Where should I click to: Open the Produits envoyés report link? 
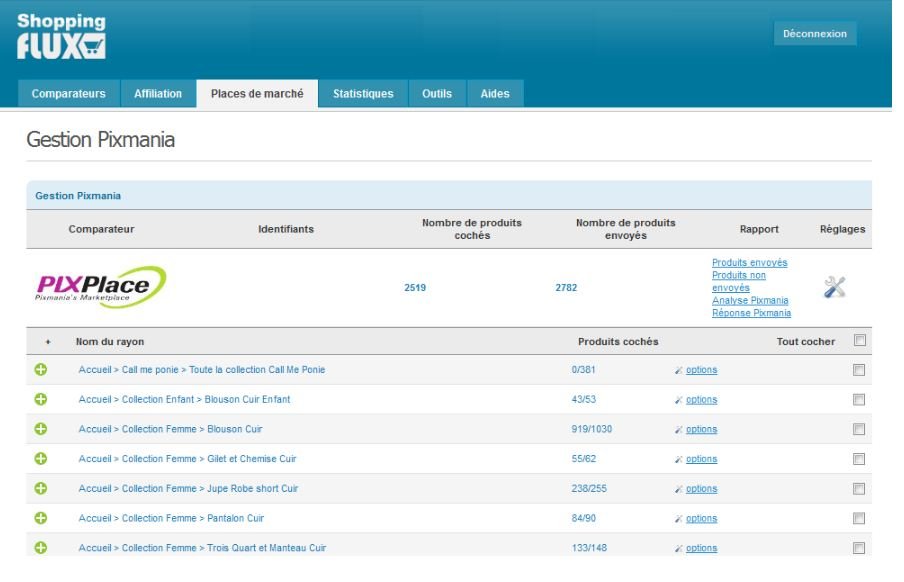pos(749,263)
